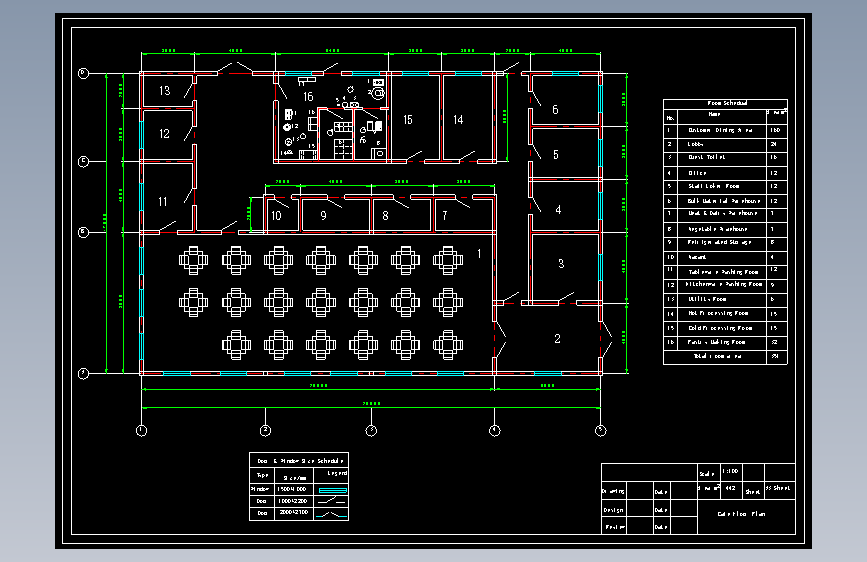Select the room number 6 label in plan
Image resolution: width=867 pixels, height=562 pixels.
pos(555,110)
